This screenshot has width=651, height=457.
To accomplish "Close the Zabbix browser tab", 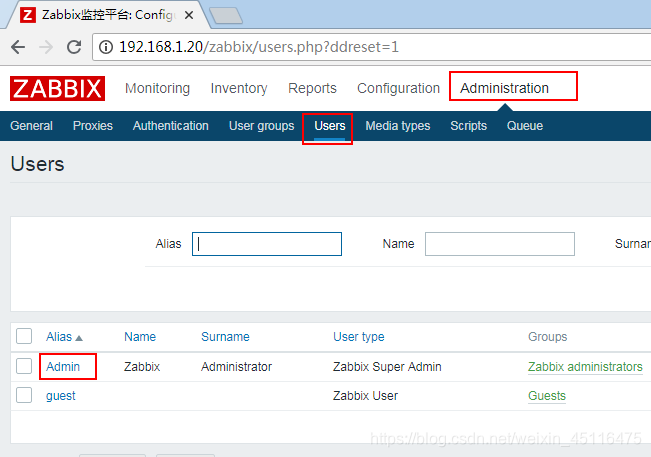I will (x=189, y=15).
